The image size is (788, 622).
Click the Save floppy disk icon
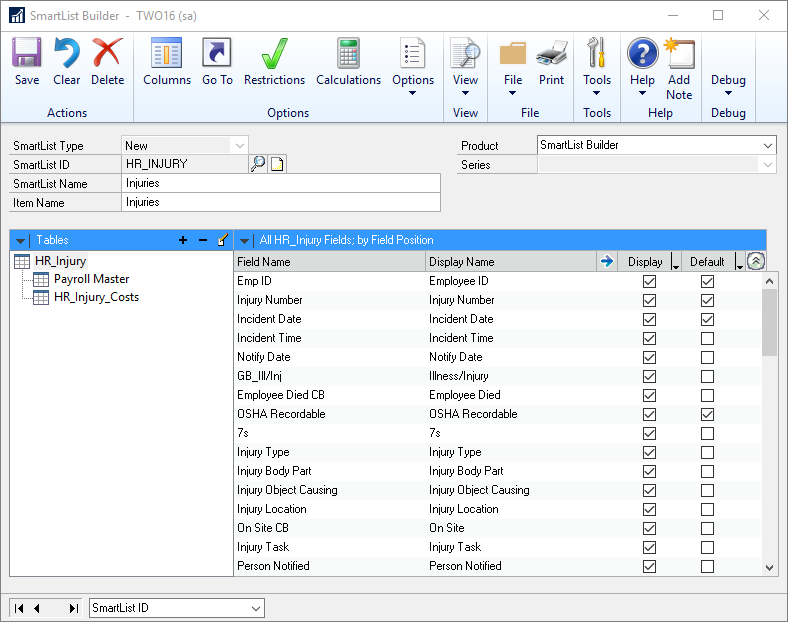pos(27,53)
